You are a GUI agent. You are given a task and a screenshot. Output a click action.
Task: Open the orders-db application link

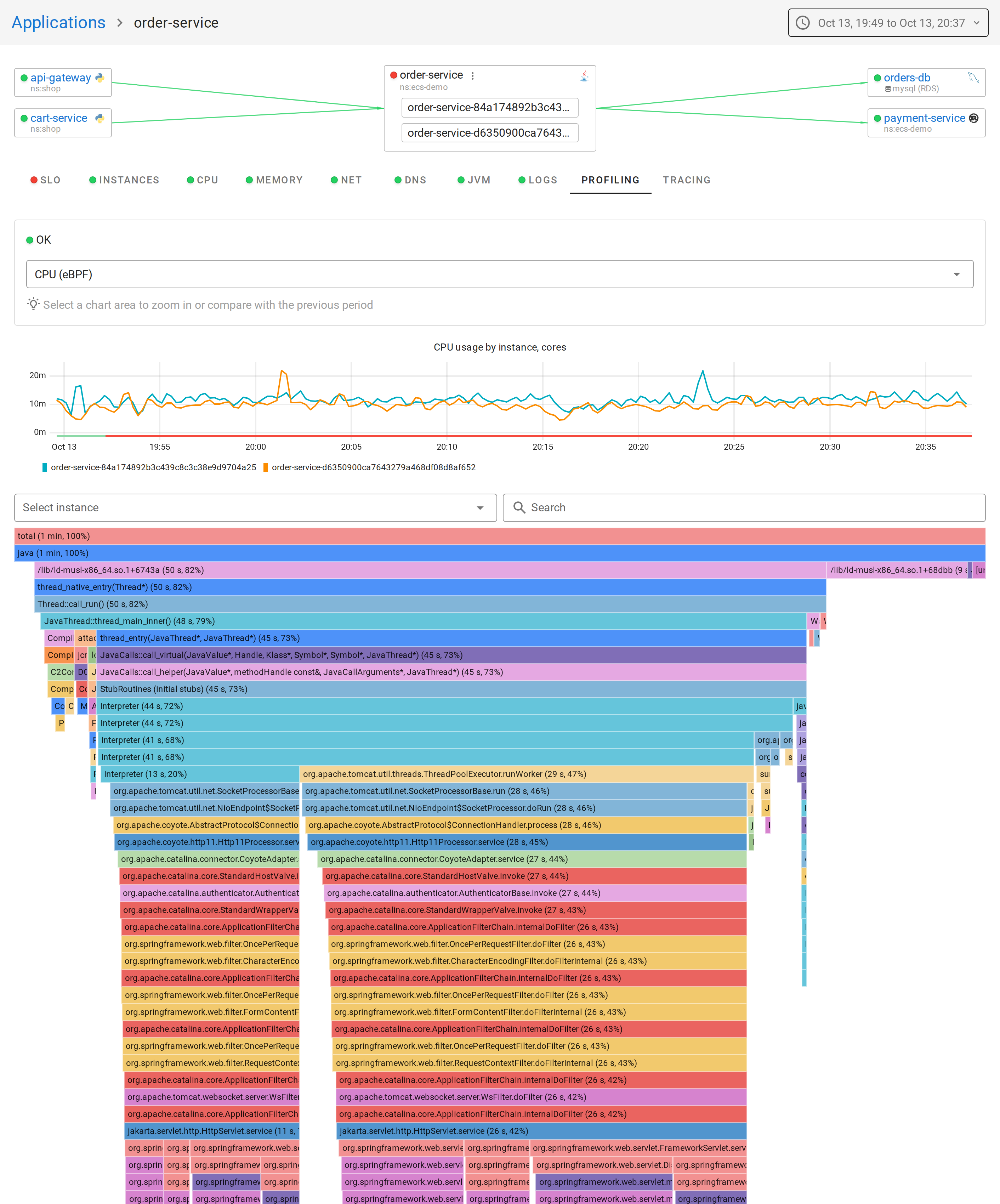point(907,78)
